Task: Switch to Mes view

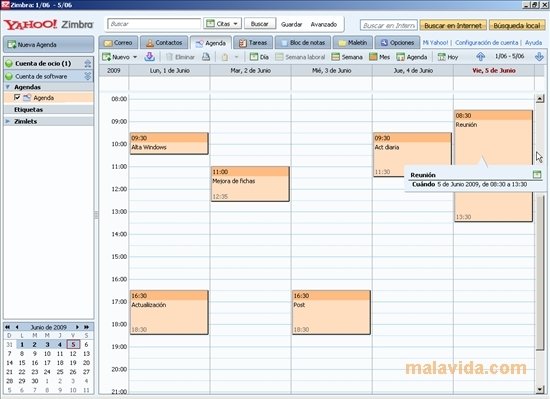Action: coord(380,57)
